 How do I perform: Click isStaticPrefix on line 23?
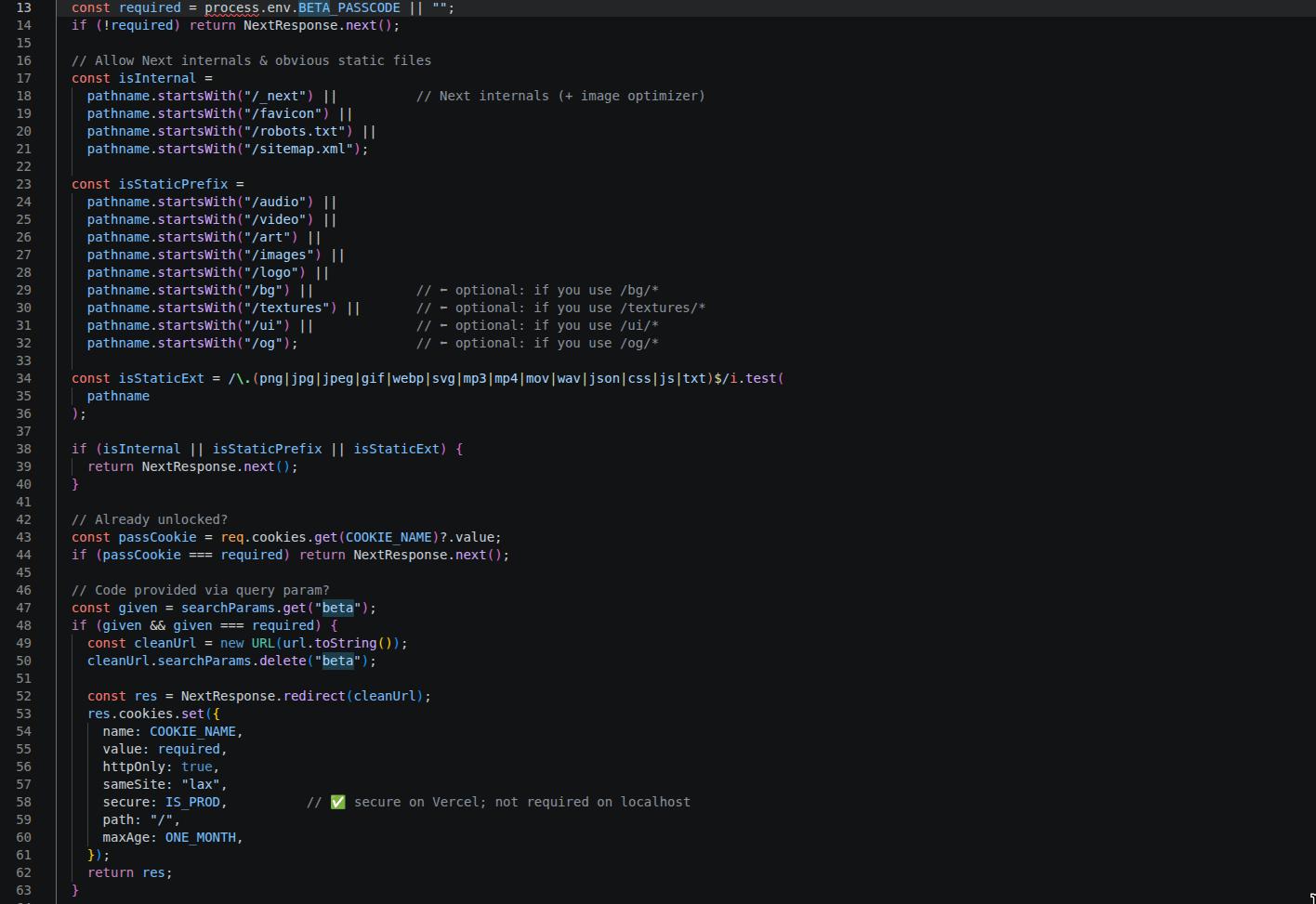pyautogui.click(x=173, y=184)
